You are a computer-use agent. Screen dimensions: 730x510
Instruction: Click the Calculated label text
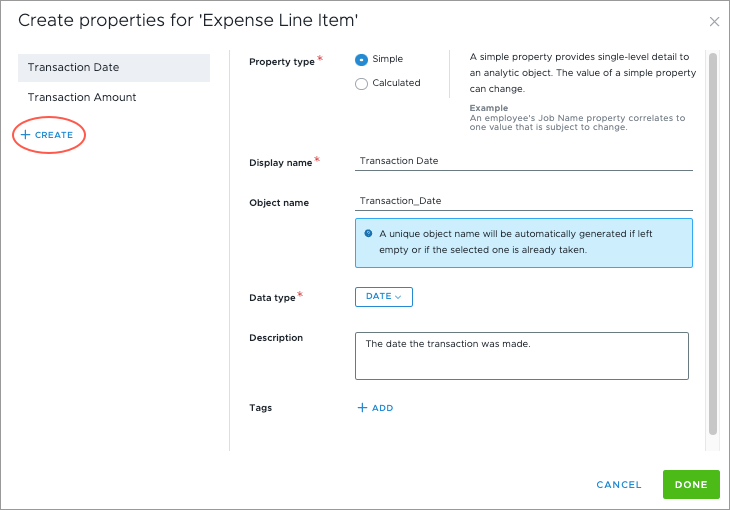pyautogui.click(x=396, y=83)
